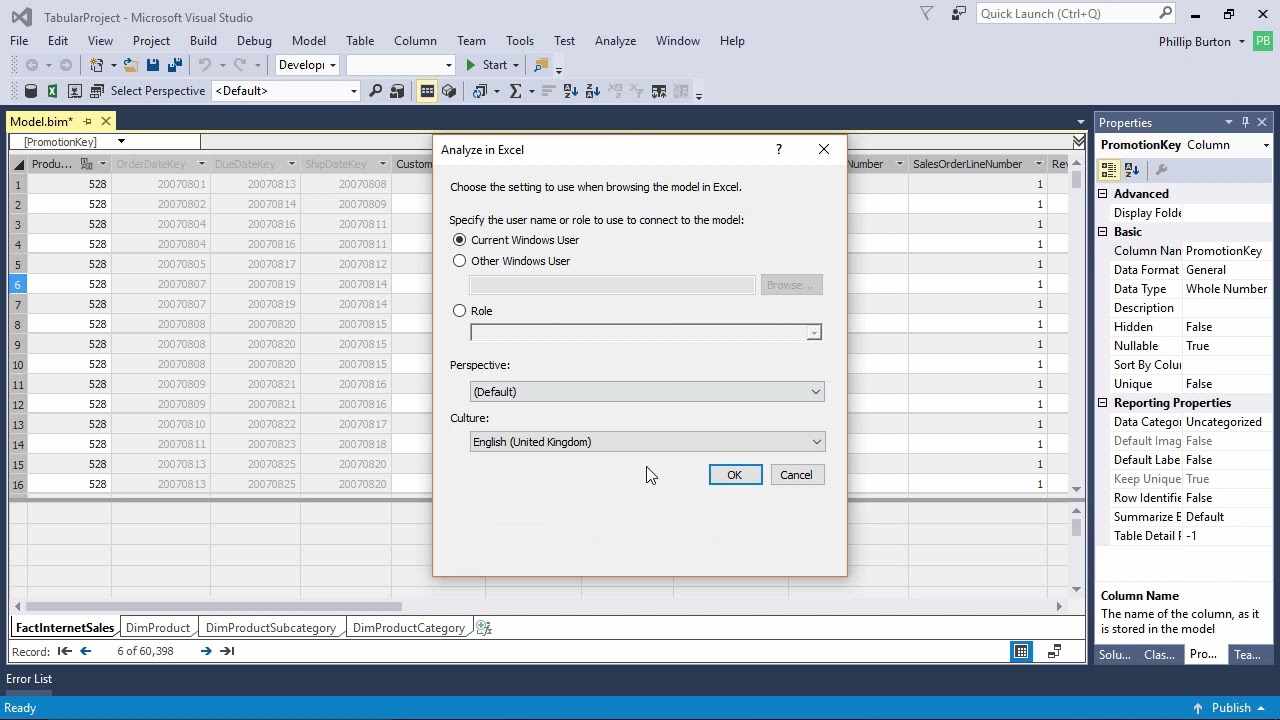Image resolution: width=1280 pixels, height=720 pixels.
Task: Click the Start debugging button
Action: coord(487,65)
